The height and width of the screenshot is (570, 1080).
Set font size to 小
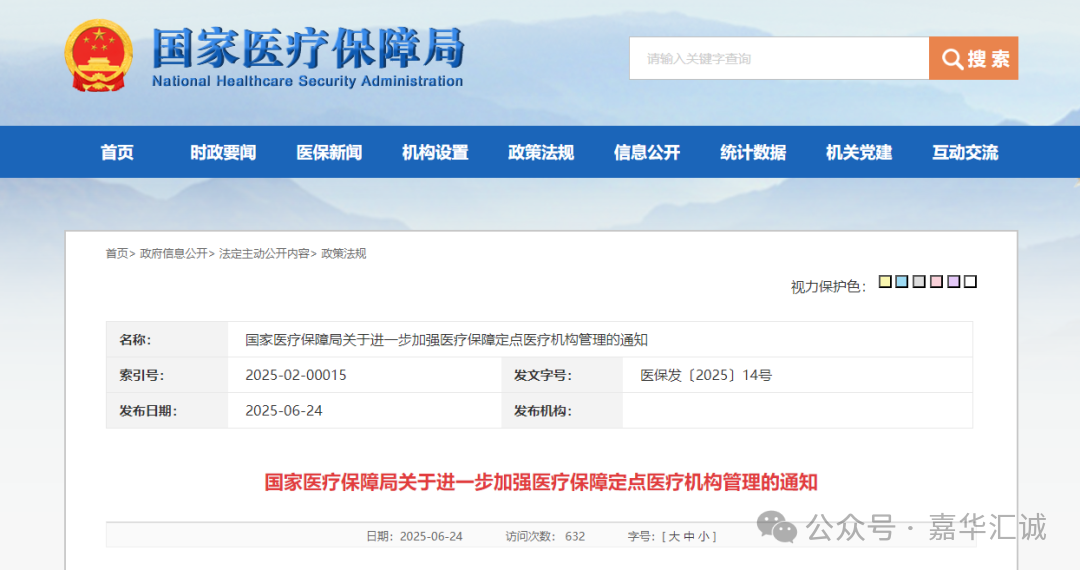pyautogui.click(x=703, y=536)
